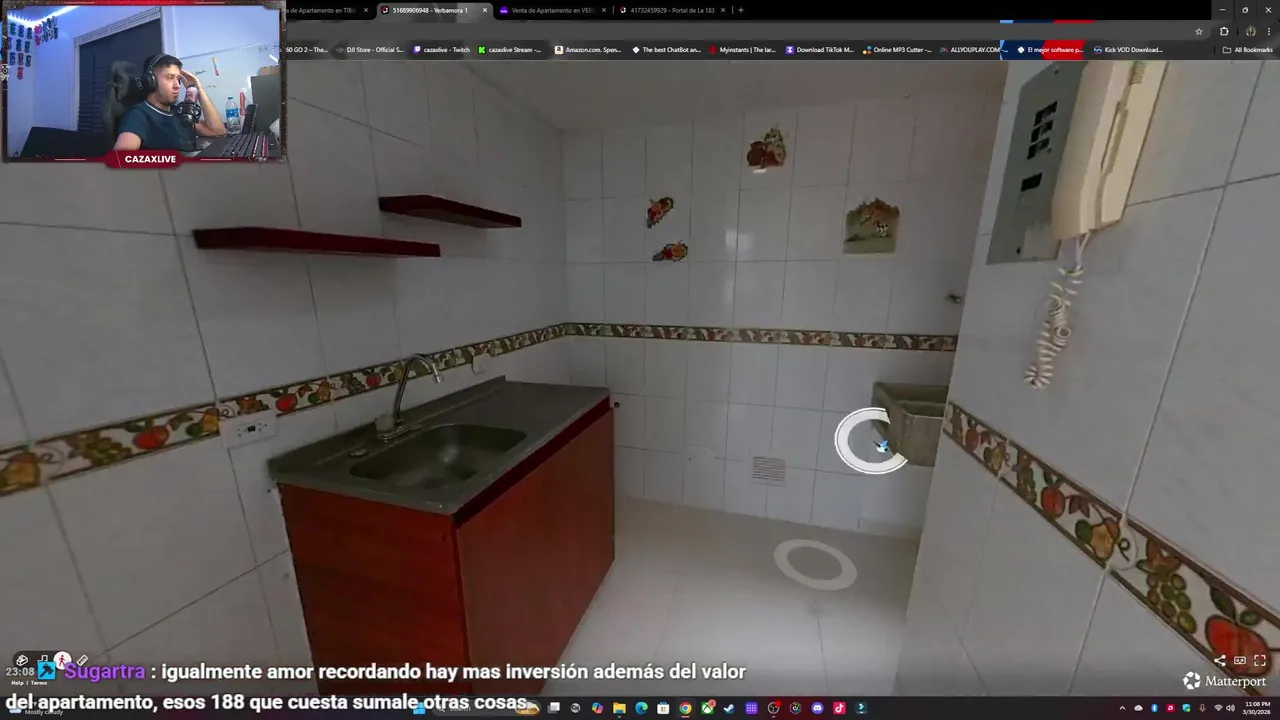The width and height of the screenshot is (1280, 720).
Task: Open Steam from taskbar
Action: [729, 708]
